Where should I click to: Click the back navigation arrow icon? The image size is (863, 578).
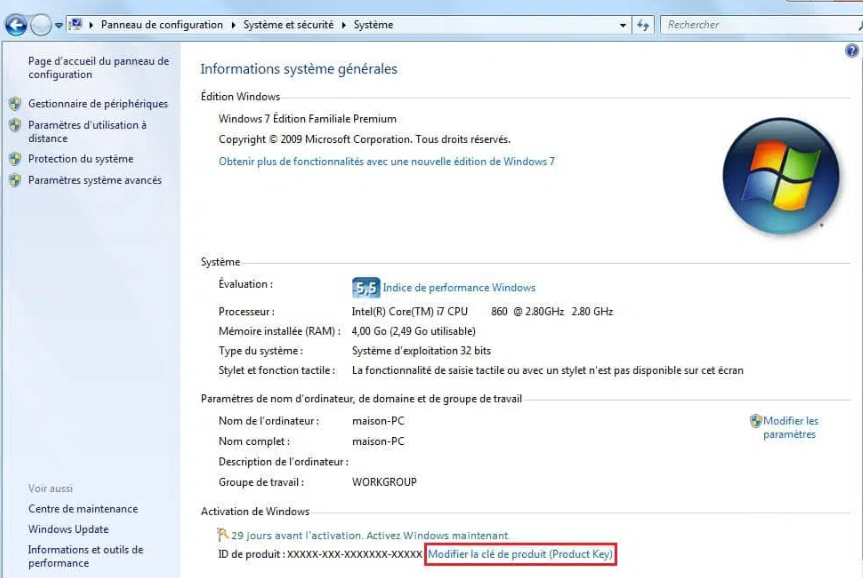tap(14, 25)
